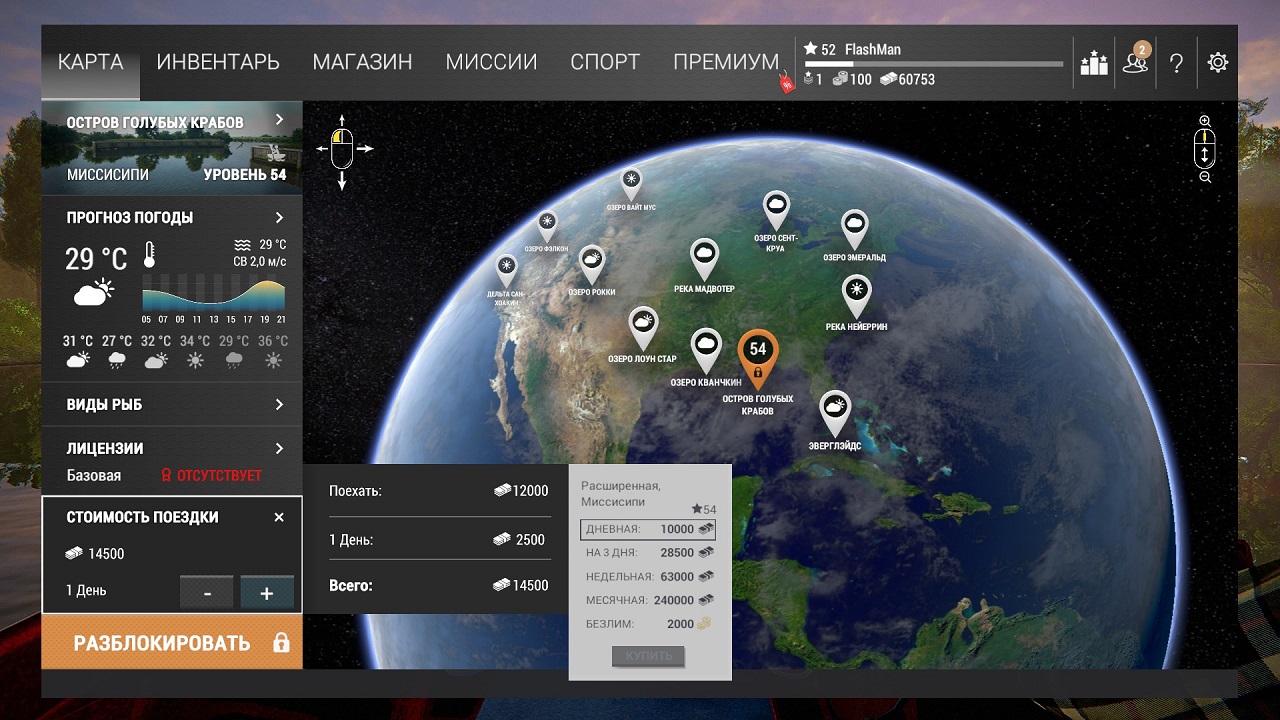Zoom out with the magnifier minus icon
1280x720 pixels.
(x=1205, y=177)
